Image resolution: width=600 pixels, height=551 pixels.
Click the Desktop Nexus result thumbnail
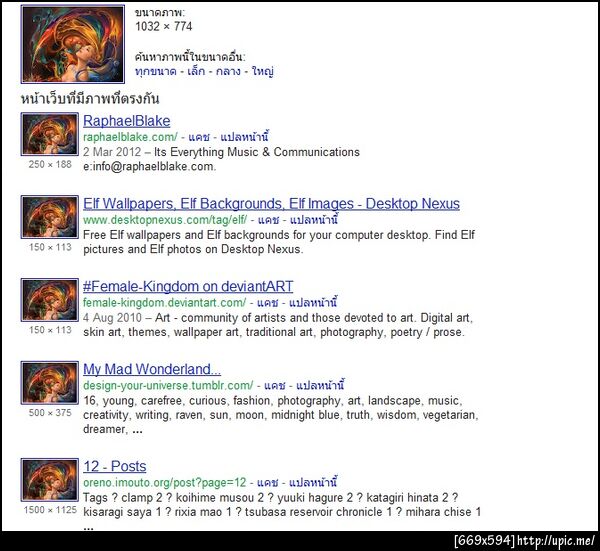(x=50, y=217)
